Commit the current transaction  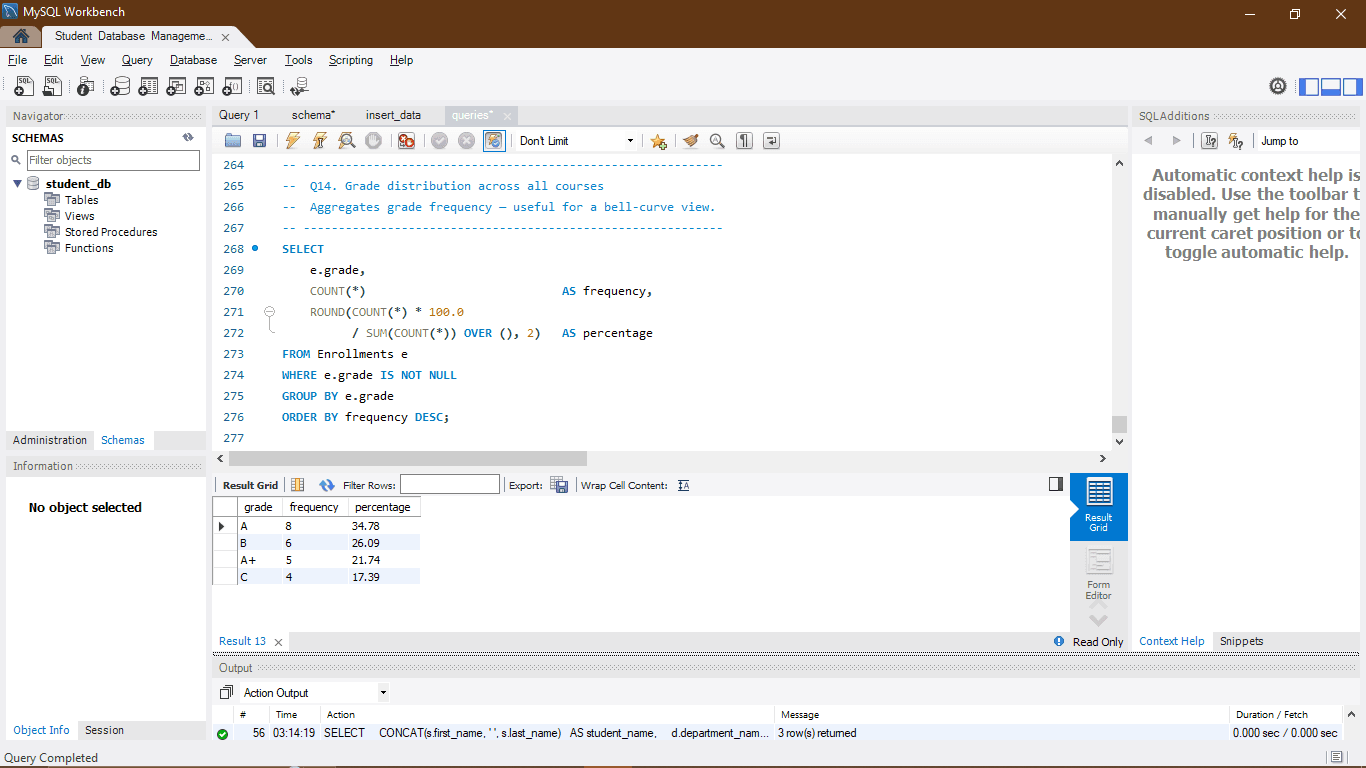[439, 141]
